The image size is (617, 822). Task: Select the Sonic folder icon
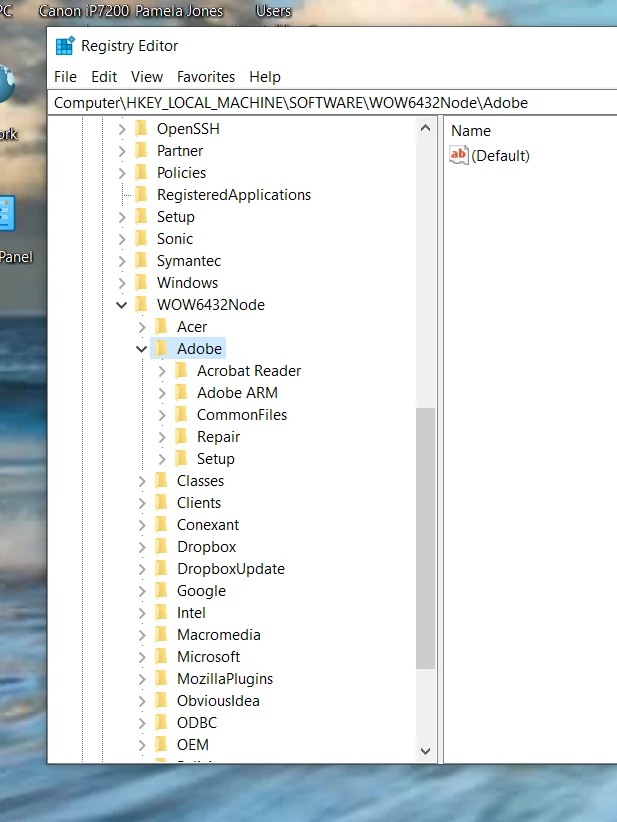click(141, 239)
